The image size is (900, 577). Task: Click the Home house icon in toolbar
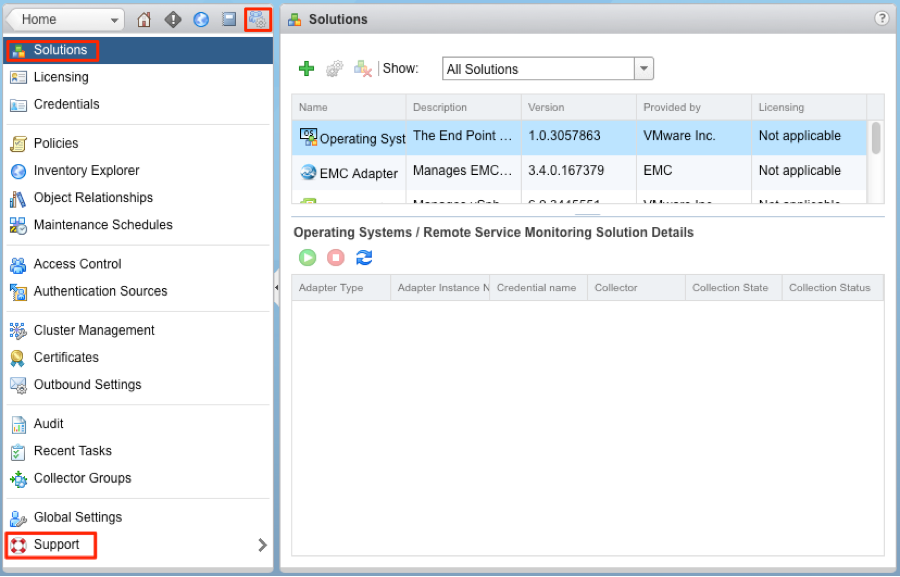point(144,19)
